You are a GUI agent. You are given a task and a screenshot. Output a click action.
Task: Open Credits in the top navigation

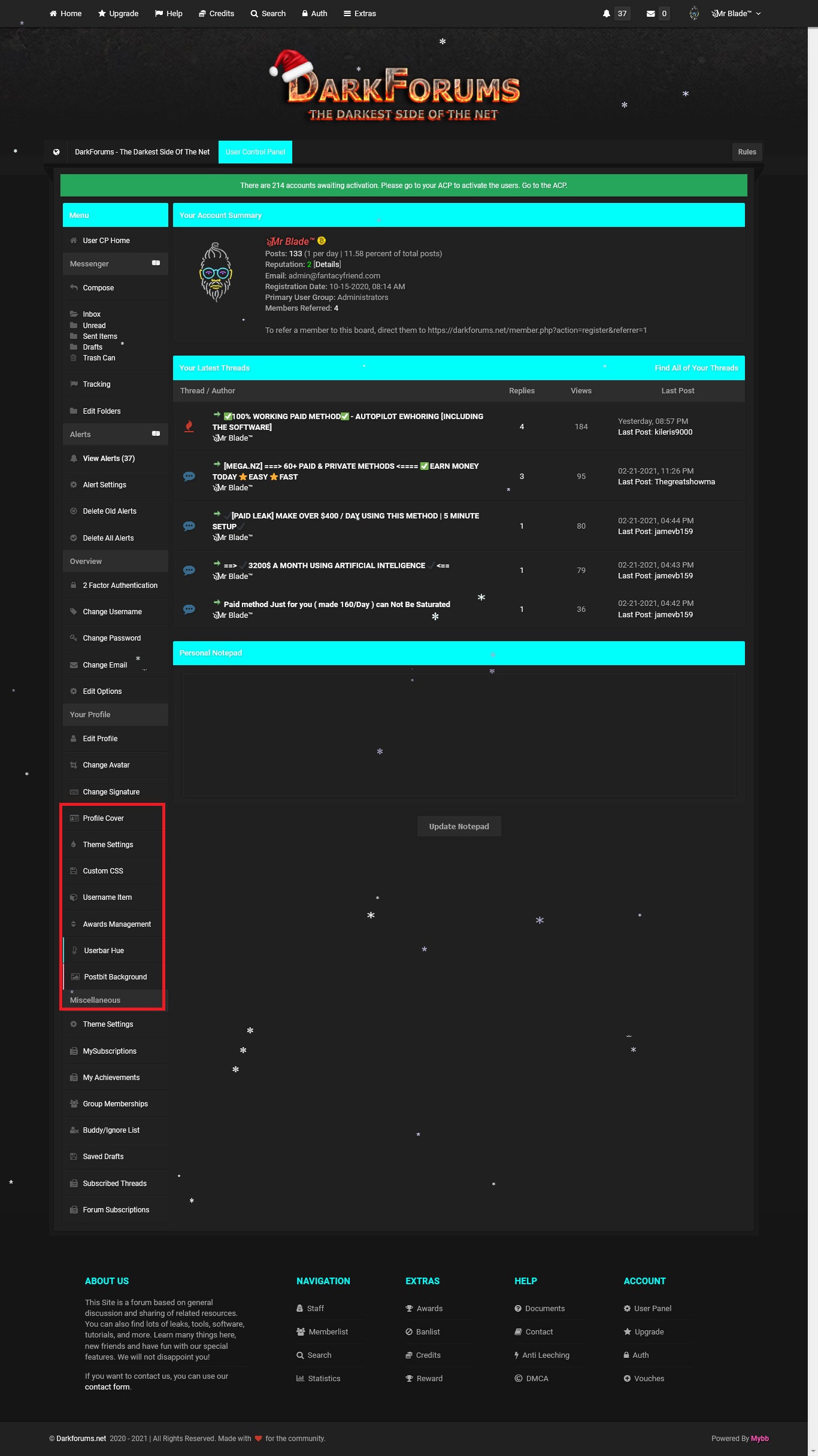coord(217,13)
